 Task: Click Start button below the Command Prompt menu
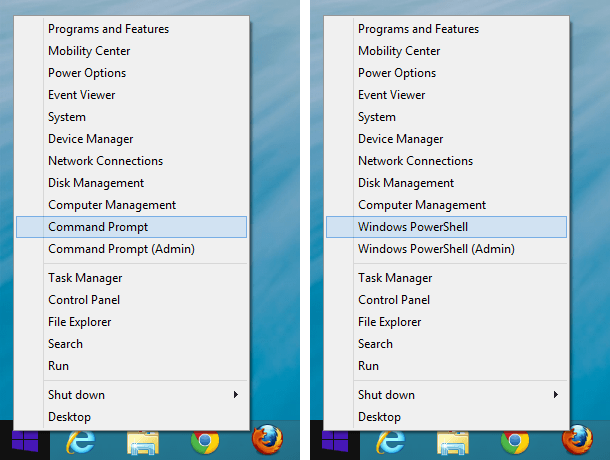pyautogui.click(x=25, y=441)
